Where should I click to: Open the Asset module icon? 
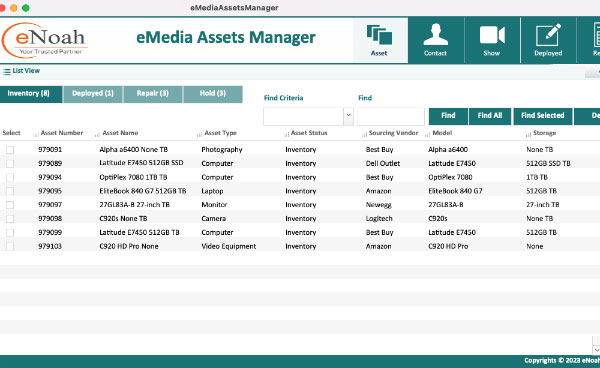coord(379,40)
